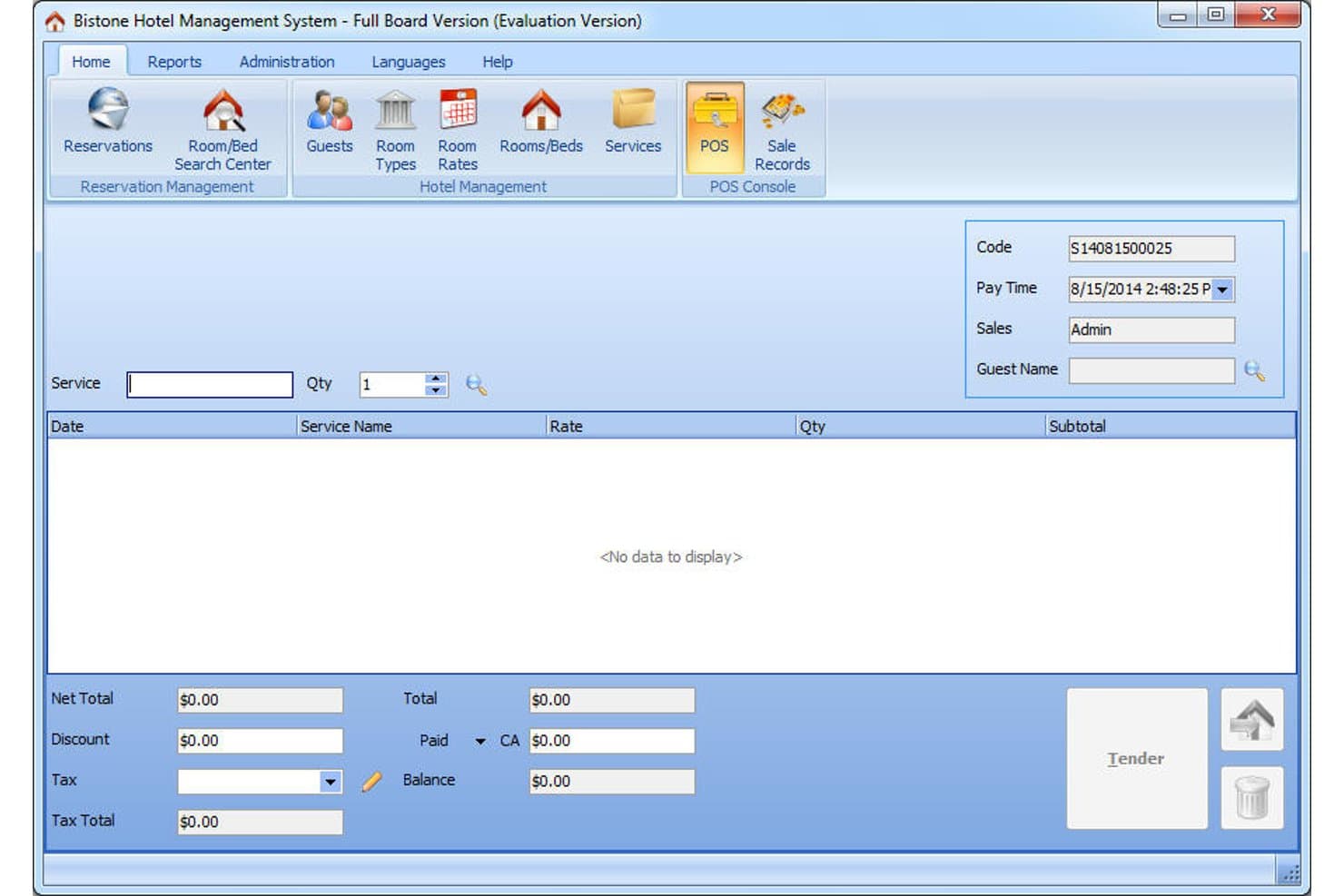Focus the Service input field
The height and width of the screenshot is (896, 1344).
click(x=210, y=385)
